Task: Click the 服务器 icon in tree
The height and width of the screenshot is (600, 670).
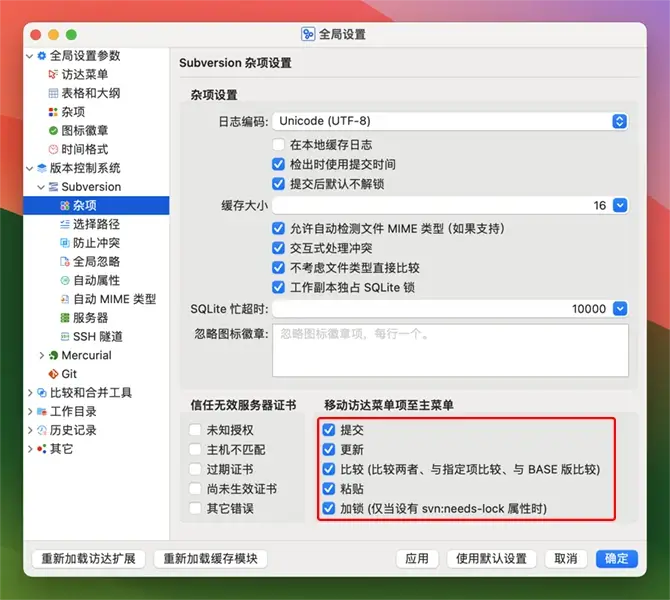Action: 65,318
